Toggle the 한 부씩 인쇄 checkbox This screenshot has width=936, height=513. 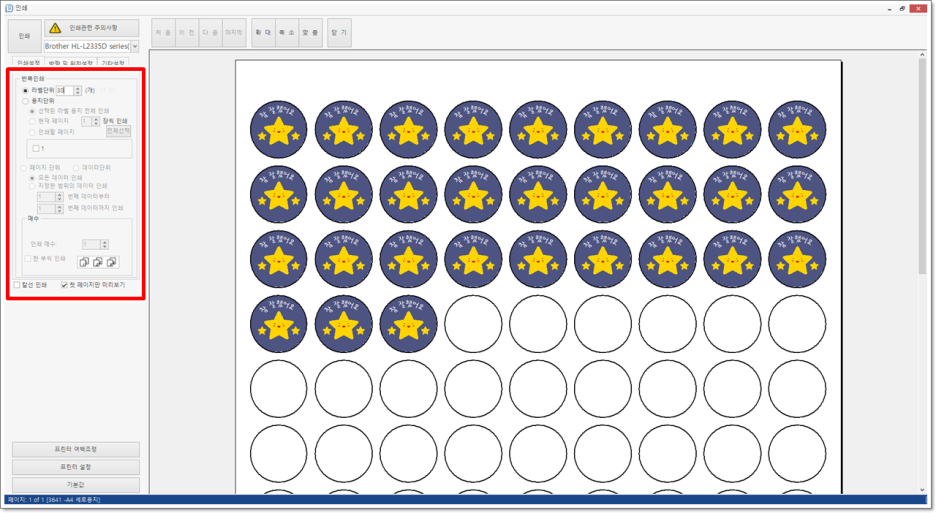28,259
